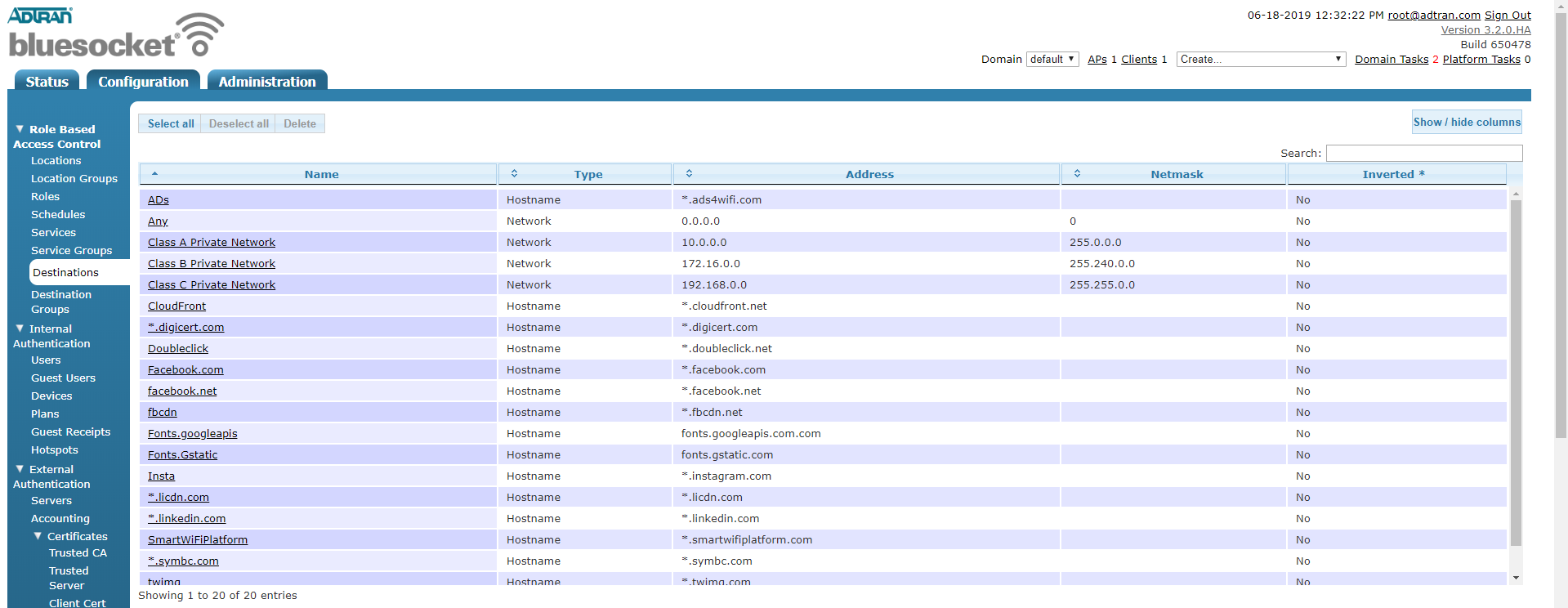Open Class B Private Network entry
1568x608 pixels.
click(212, 263)
